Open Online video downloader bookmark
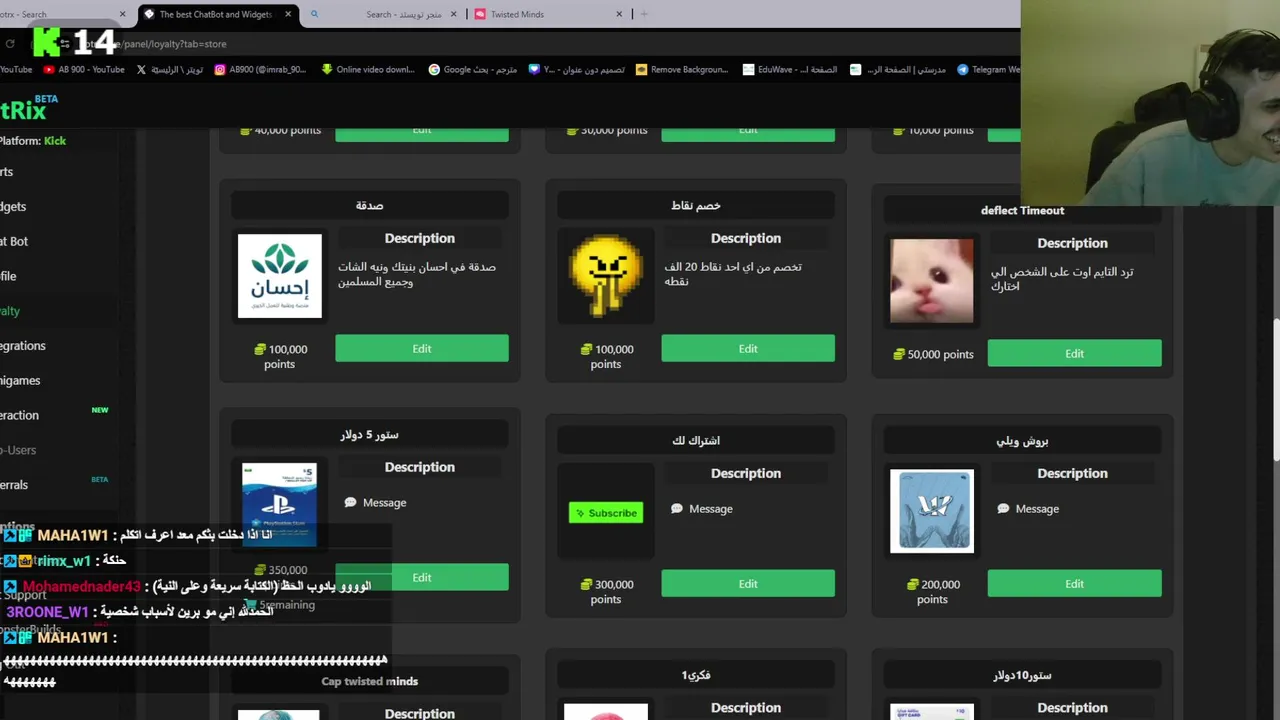 [367, 69]
